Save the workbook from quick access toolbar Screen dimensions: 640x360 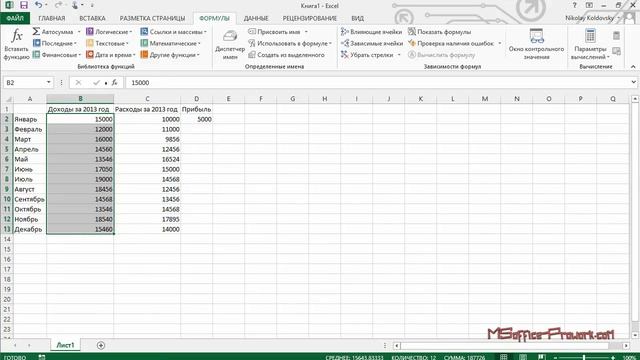[x=24, y=5]
